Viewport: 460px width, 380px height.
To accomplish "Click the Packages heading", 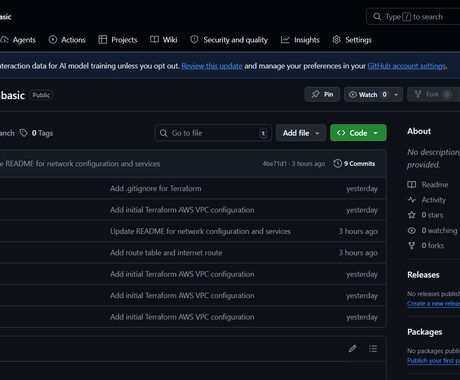I will (424, 332).
